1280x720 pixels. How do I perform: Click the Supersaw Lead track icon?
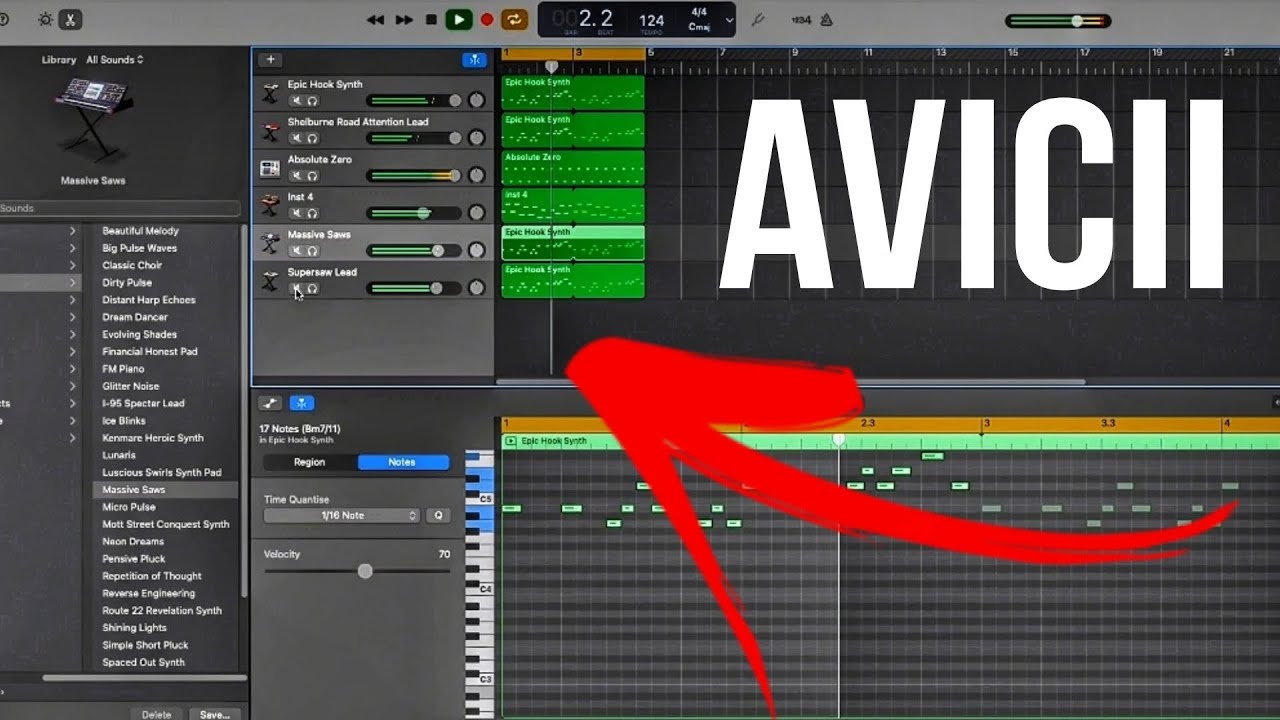pyautogui.click(x=270, y=281)
